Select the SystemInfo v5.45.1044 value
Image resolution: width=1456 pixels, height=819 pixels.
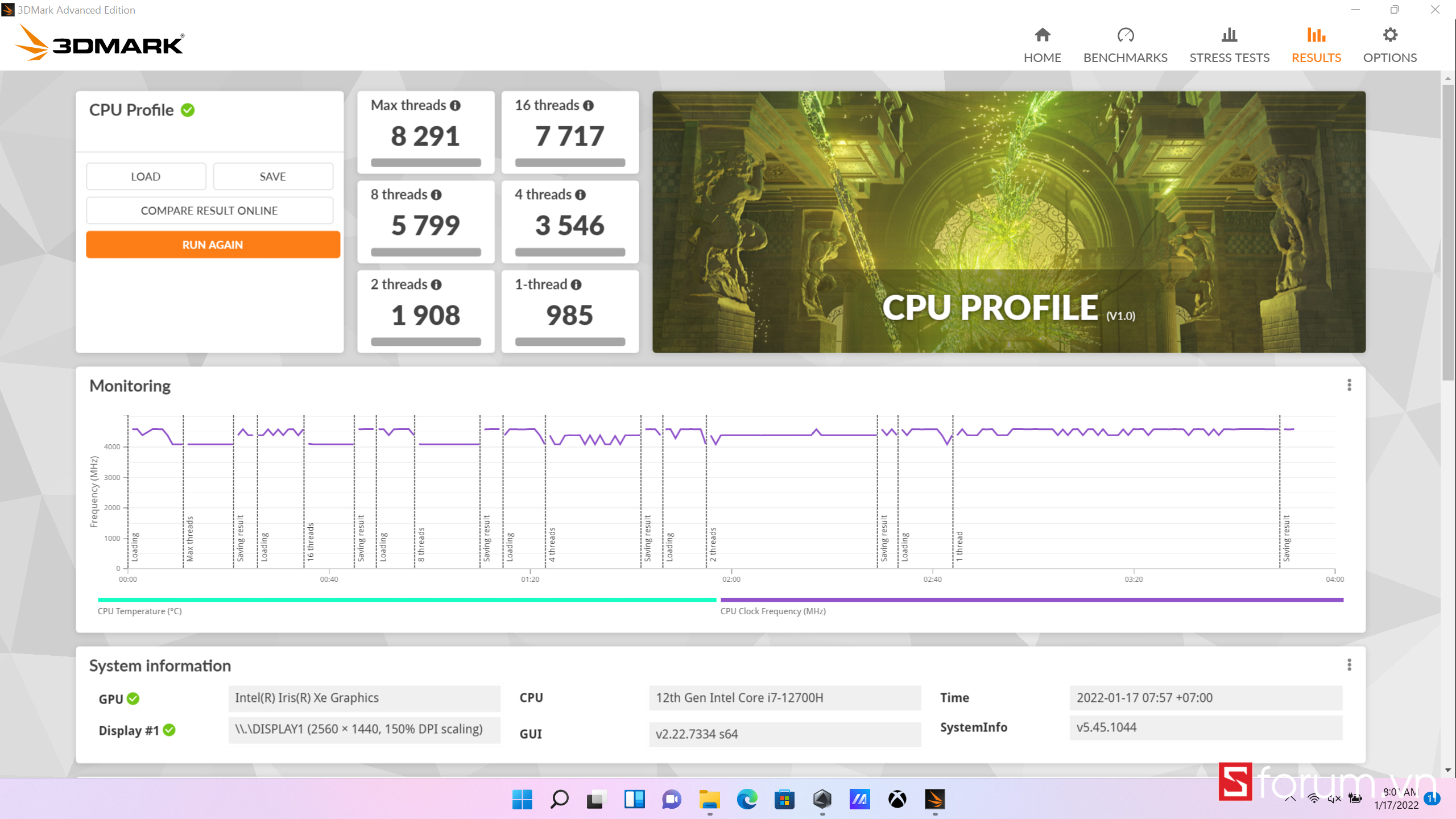click(1205, 727)
